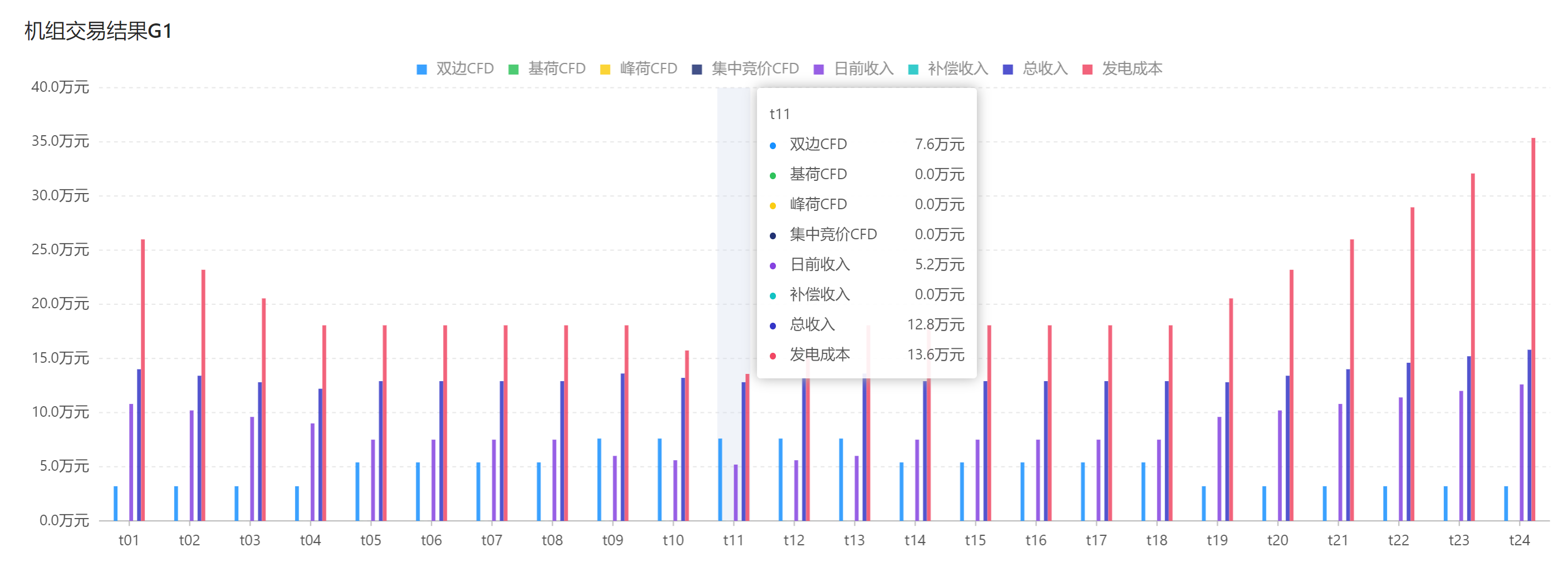Image resolution: width=1568 pixels, height=567 pixels.
Task: Click the purple 日前收入 bar at t01
Action: [x=131, y=462]
